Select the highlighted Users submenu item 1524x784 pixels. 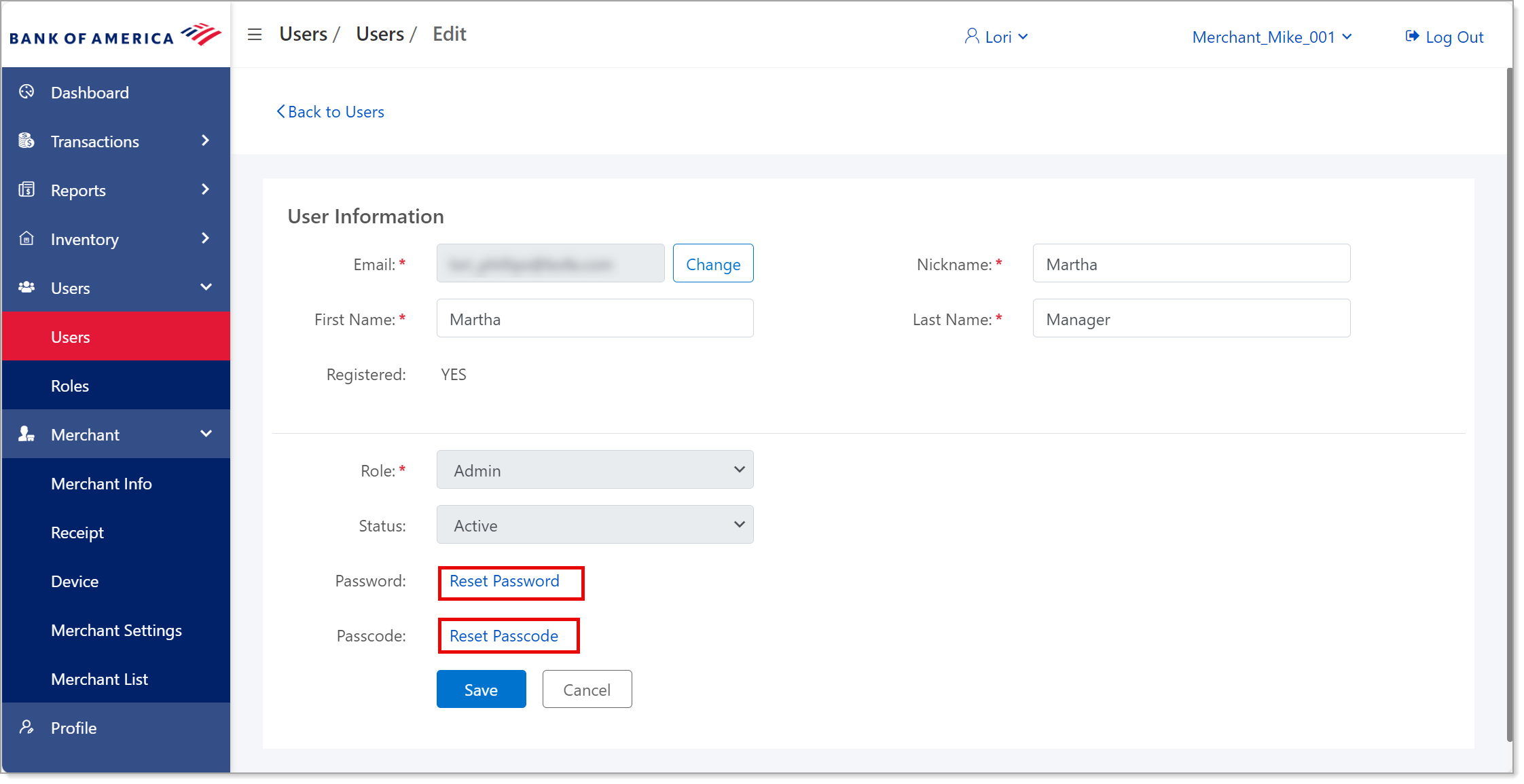click(116, 337)
